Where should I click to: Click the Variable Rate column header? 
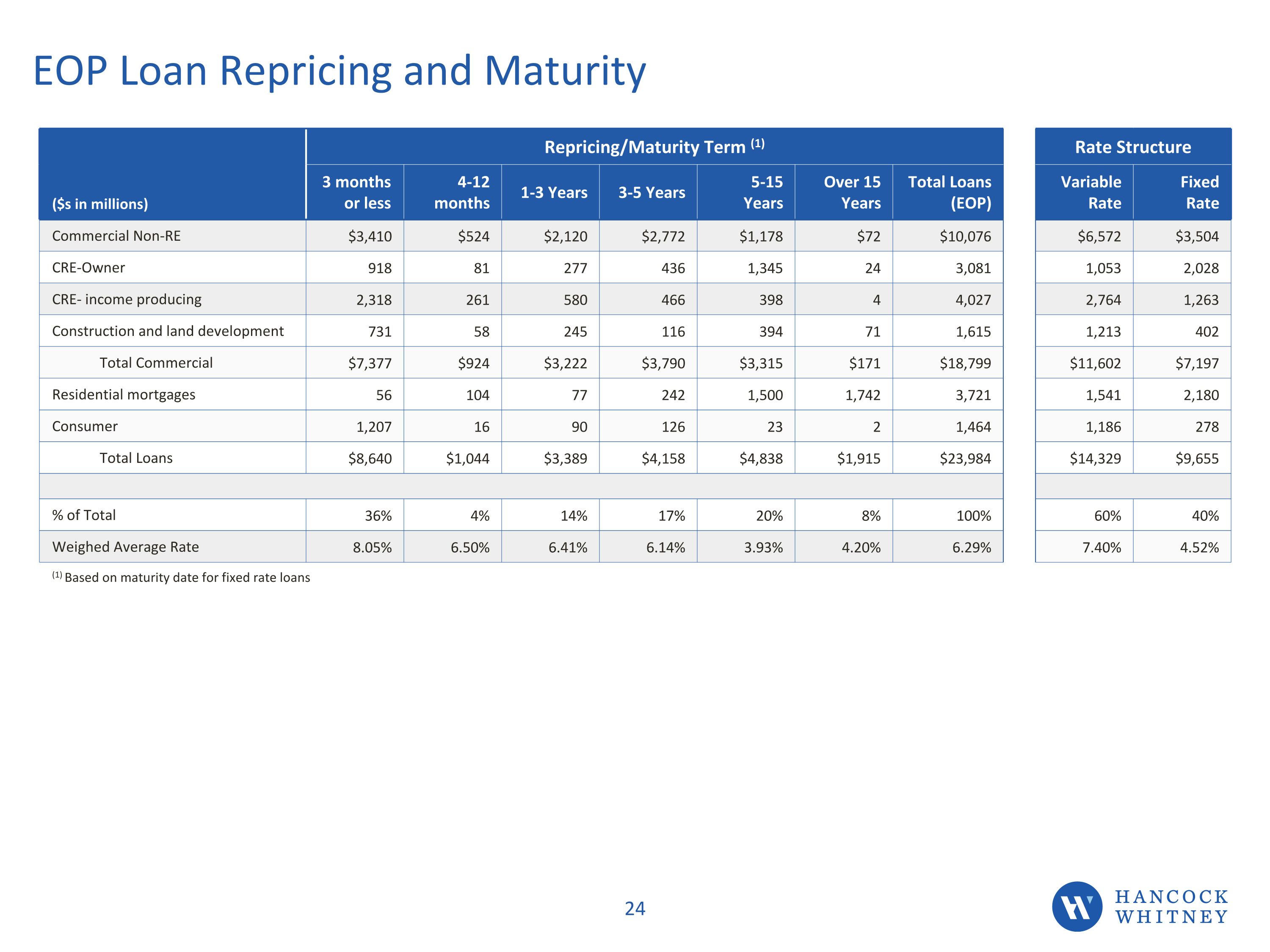click(x=1090, y=192)
